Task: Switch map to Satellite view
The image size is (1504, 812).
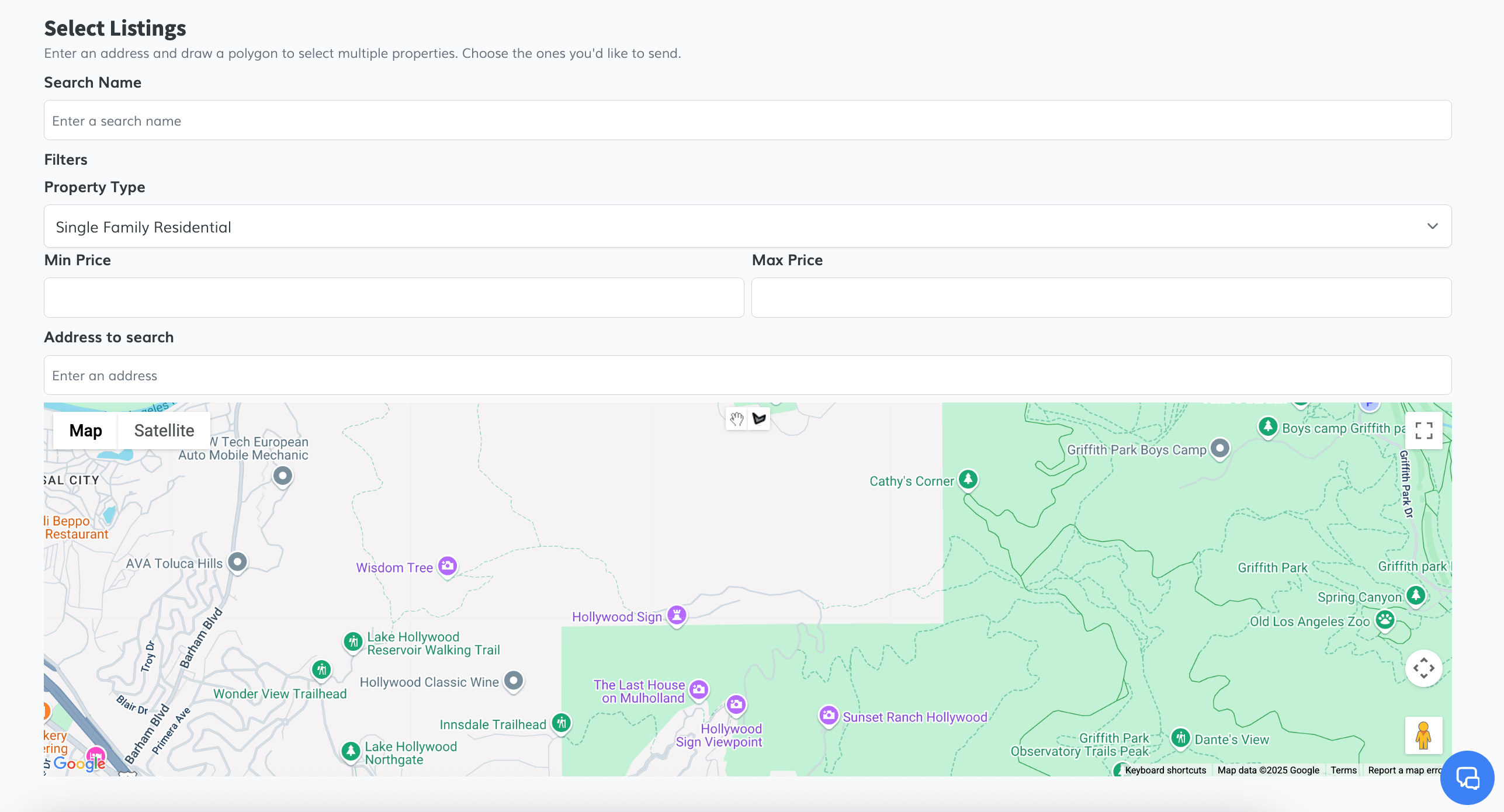Action: tap(164, 431)
